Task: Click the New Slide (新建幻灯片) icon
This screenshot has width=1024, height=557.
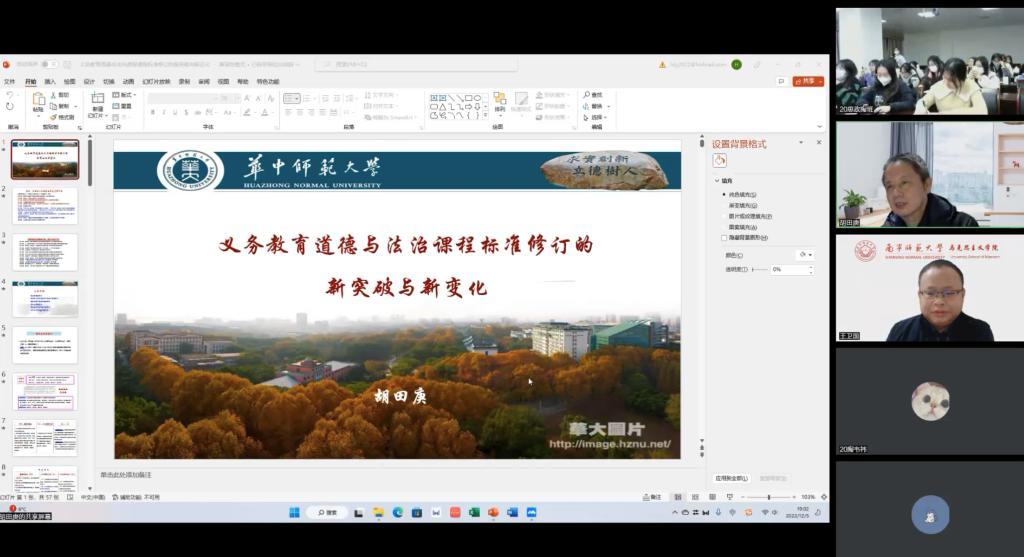Action: 97,99
